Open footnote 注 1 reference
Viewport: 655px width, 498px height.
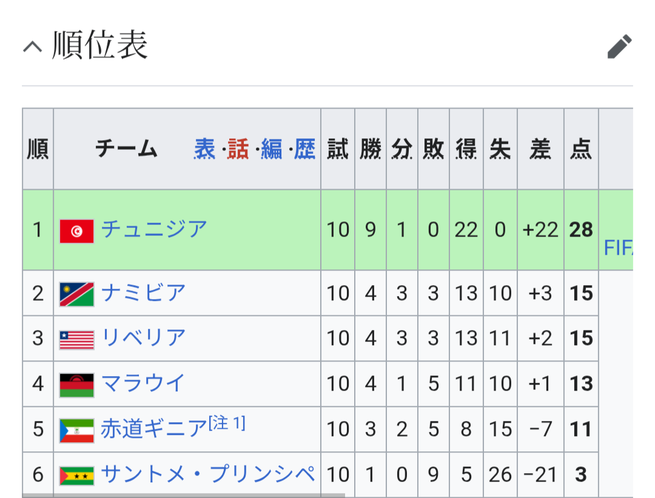(x=227, y=423)
